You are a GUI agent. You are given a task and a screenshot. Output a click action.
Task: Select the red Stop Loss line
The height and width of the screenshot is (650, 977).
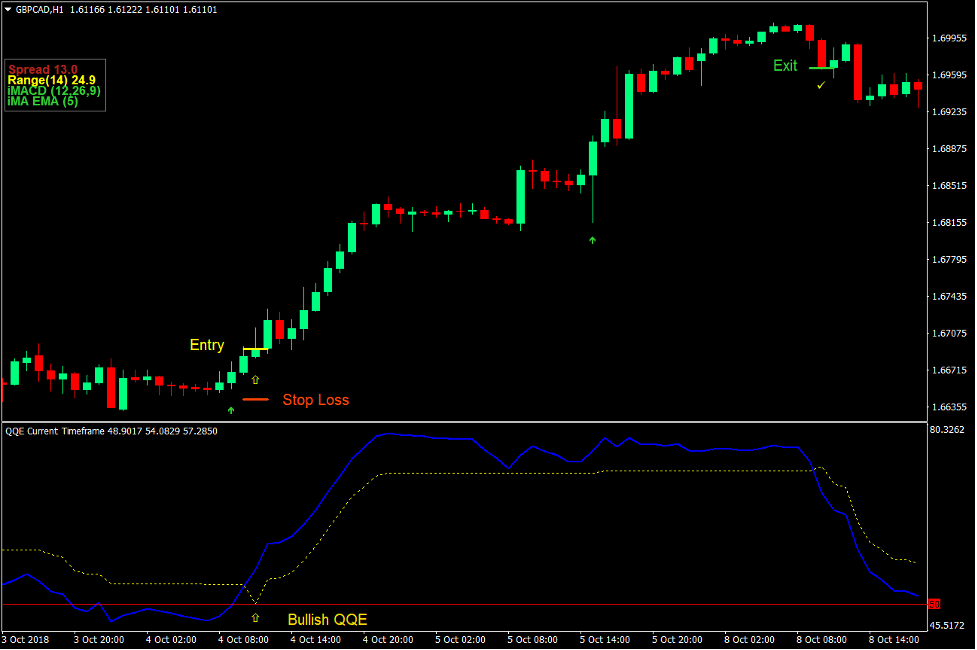tap(256, 399)
